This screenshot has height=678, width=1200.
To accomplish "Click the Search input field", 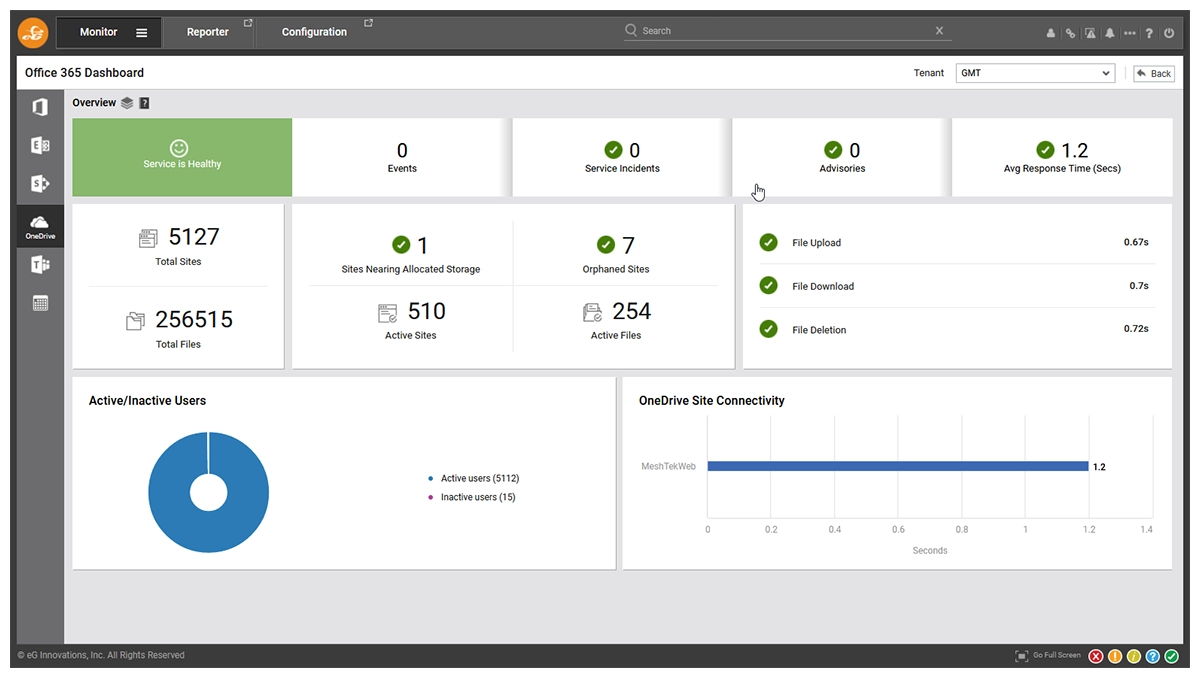I will 785,31.
